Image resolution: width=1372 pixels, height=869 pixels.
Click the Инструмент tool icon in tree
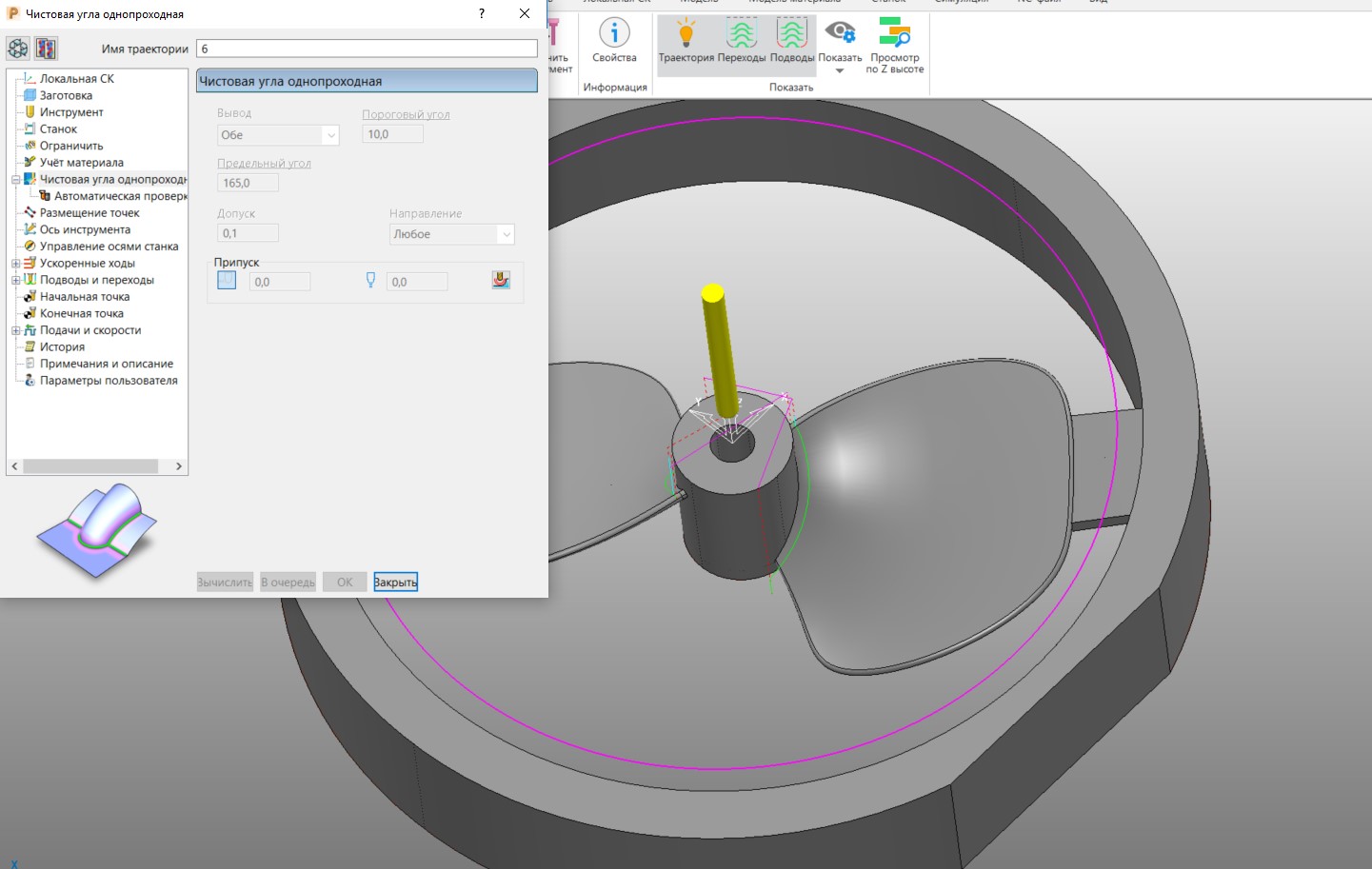(x=30, y=112)
